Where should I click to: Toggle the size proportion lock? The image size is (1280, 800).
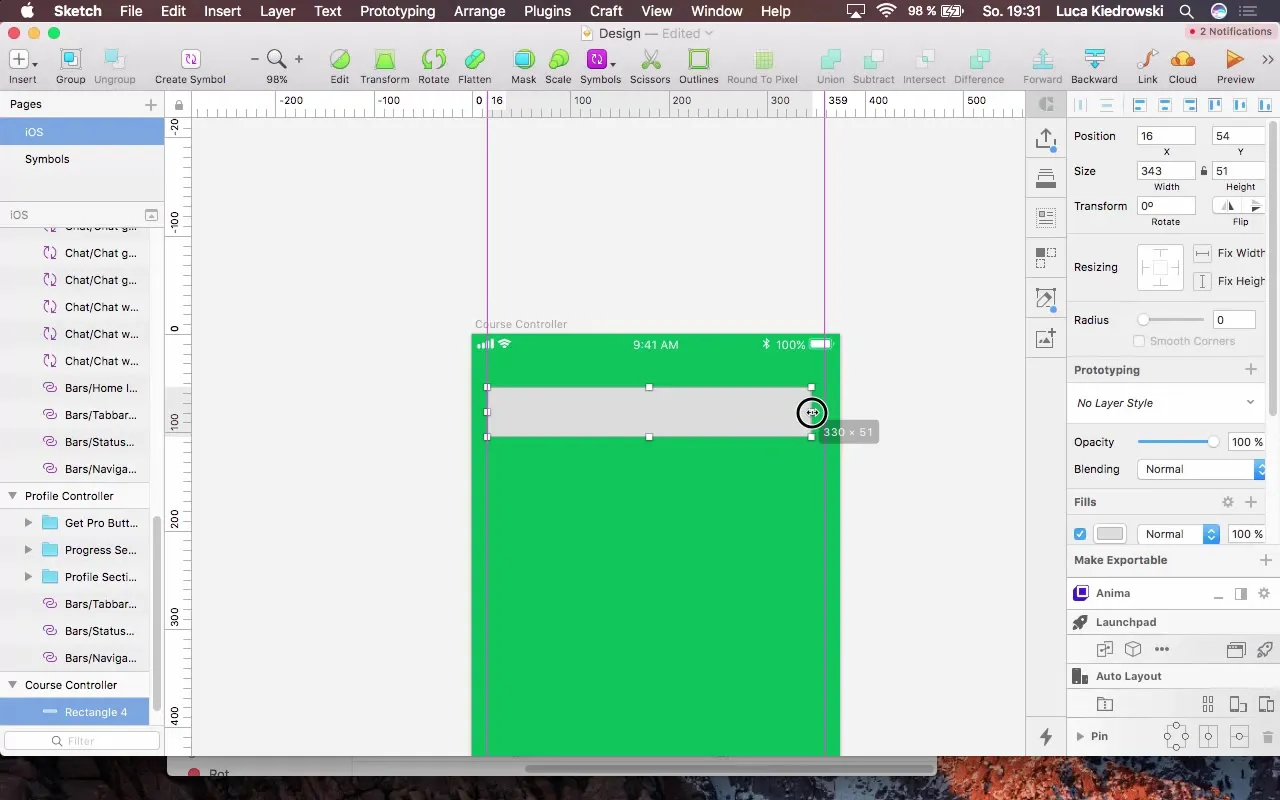click(x=1204, y=171)
